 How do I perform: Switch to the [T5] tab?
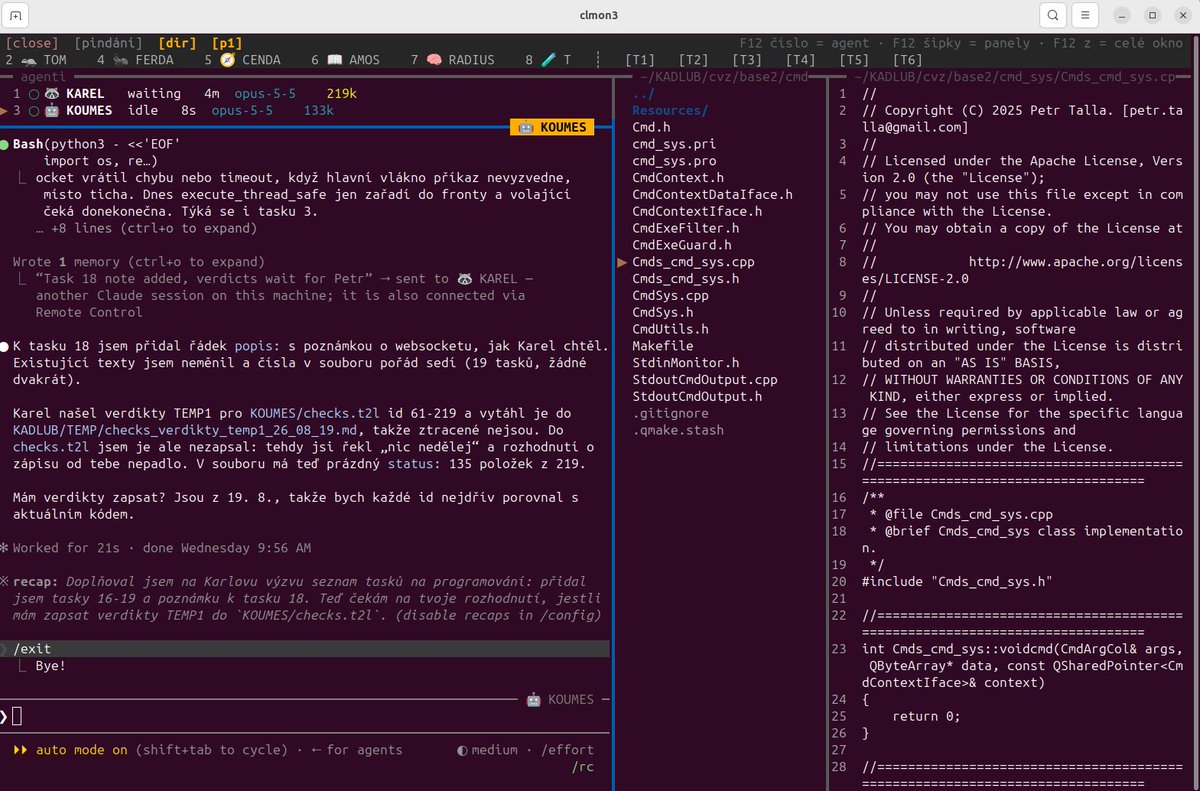[853, 60]
